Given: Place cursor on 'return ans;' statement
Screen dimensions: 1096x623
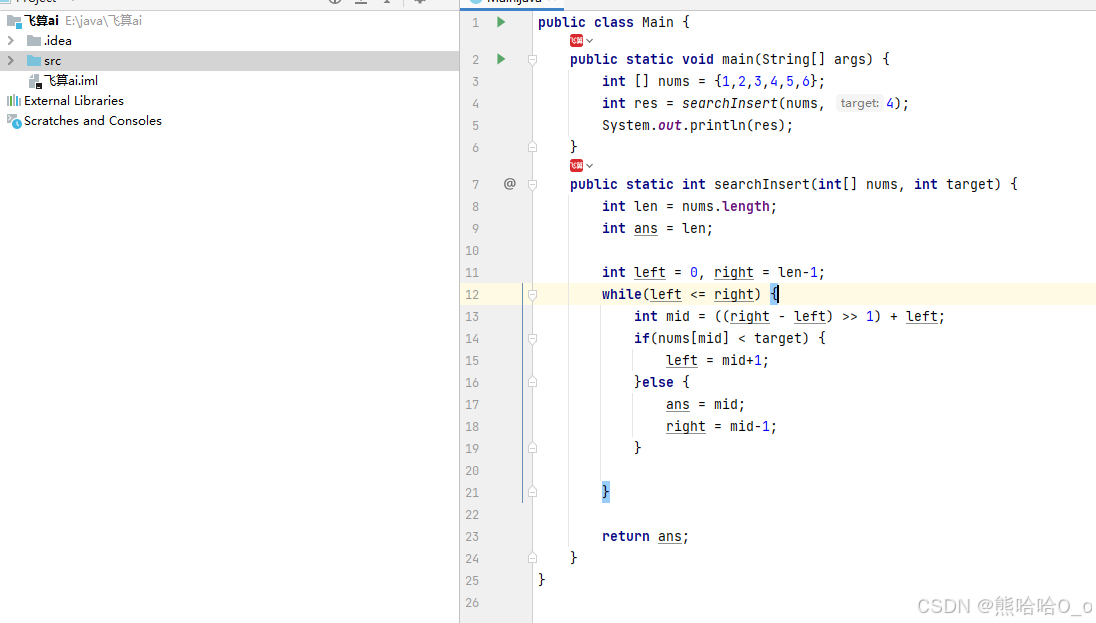Looking at the screenshot, I should [x=645, y=536].
